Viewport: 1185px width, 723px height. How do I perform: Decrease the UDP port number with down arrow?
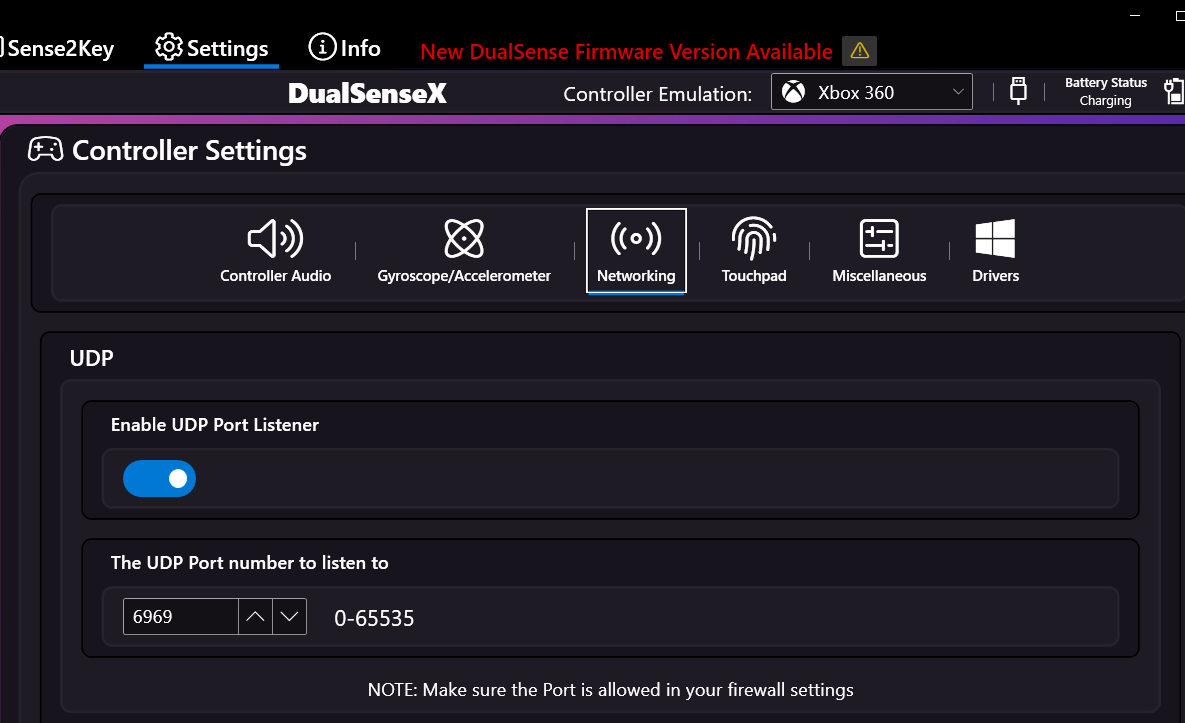click(289, 616)
